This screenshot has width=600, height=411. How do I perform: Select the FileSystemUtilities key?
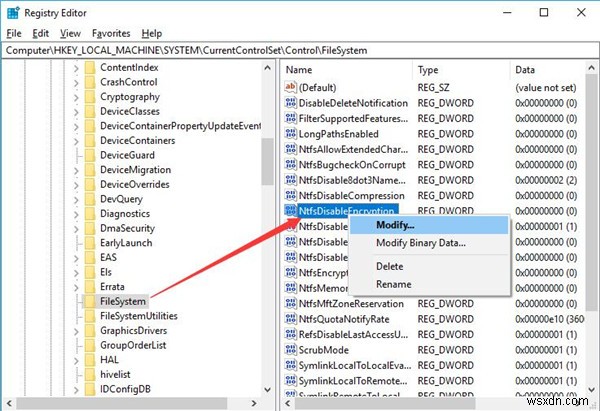pos(139,316)
